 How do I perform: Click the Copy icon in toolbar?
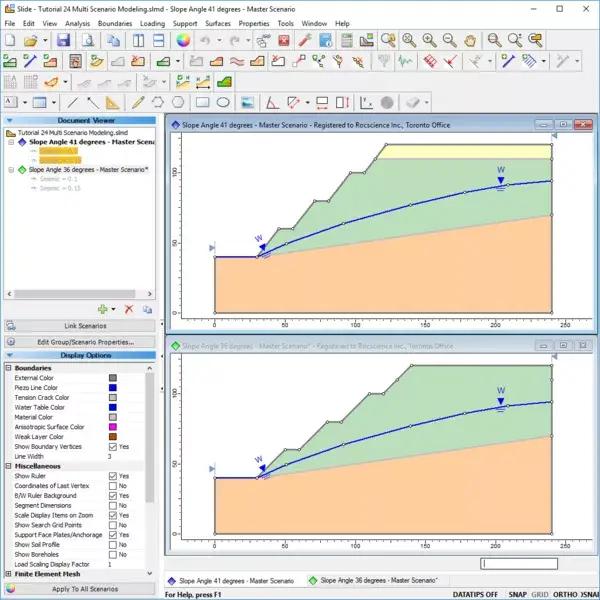tap(113, 40)
